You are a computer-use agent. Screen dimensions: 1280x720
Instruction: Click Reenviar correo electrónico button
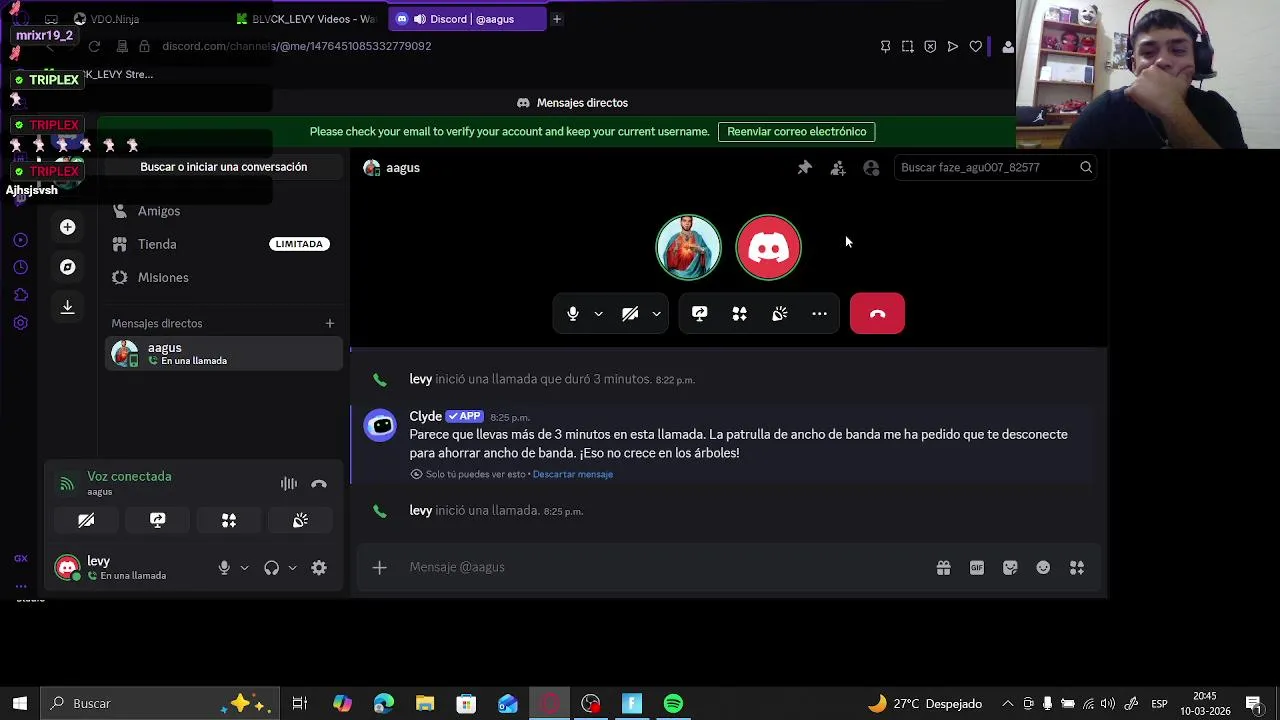click(x=797, y=132)
